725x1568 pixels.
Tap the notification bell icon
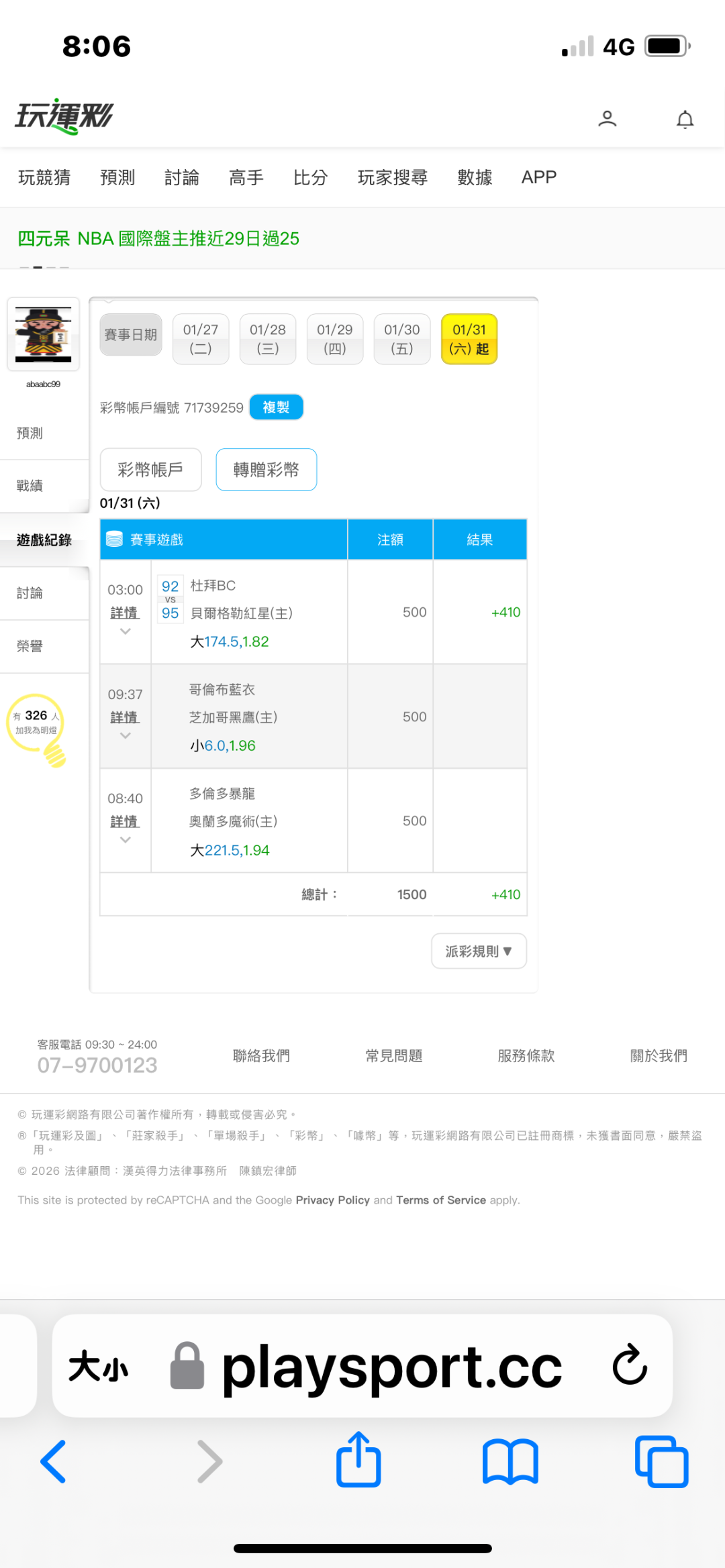pyautogui.click(x=685, y=119)
